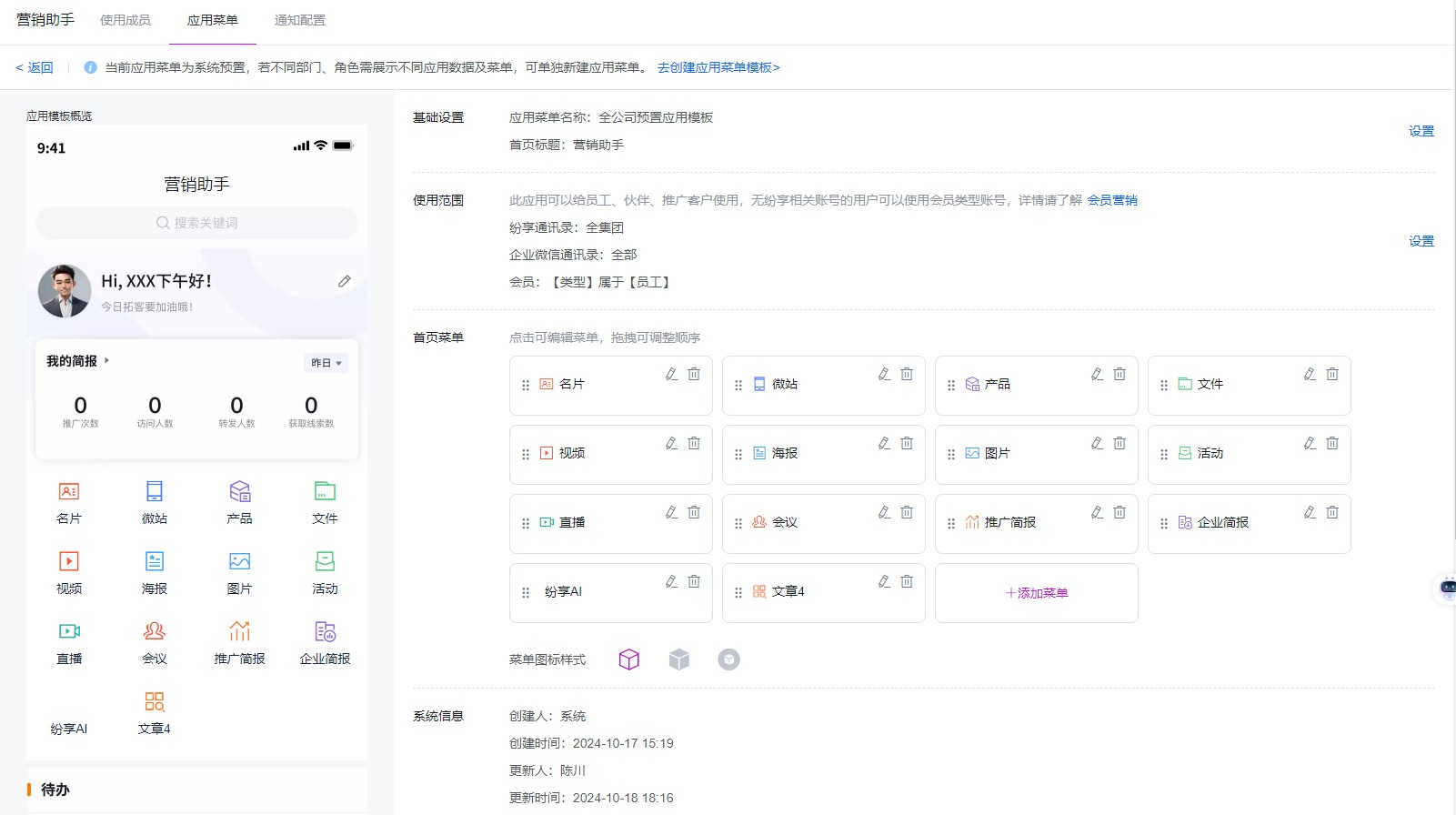Click the 去创建应用菜单模板 link
1456x815 pixels.
click(x=718, y=67)
